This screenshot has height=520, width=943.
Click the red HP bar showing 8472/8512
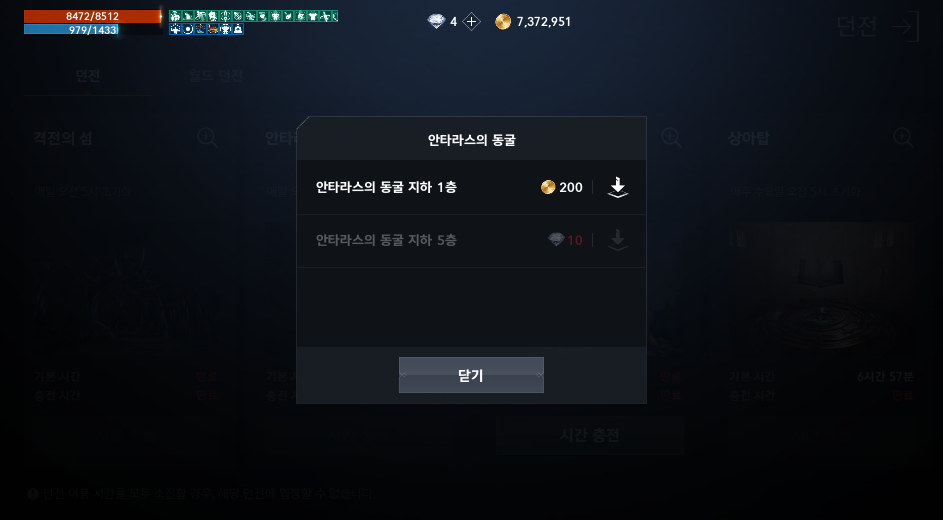(93, 16)
